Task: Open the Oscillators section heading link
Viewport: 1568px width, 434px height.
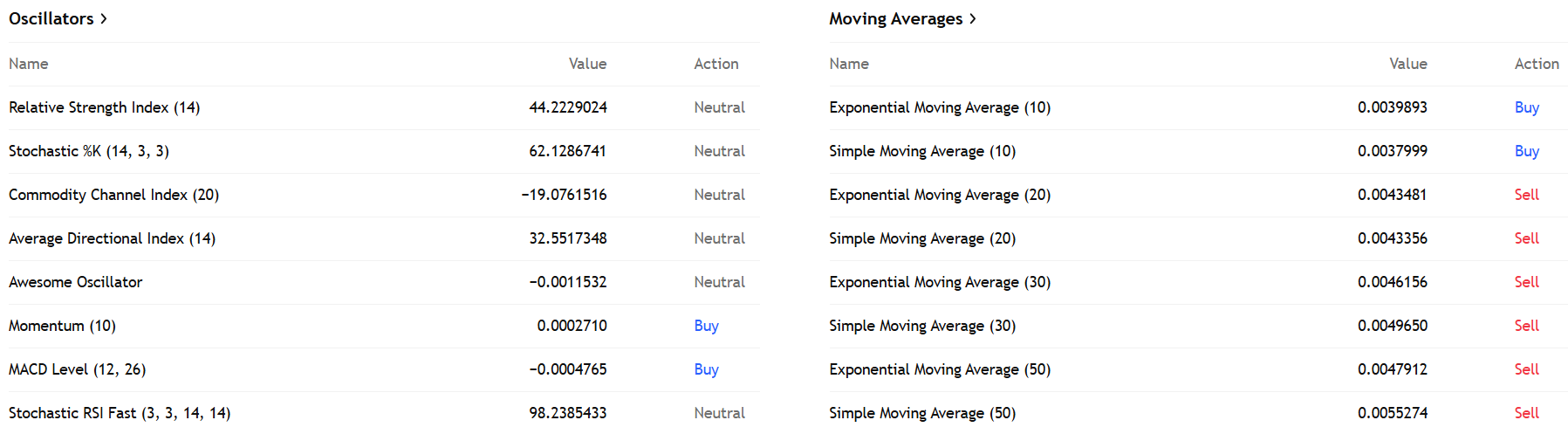Action: [51, 18]
